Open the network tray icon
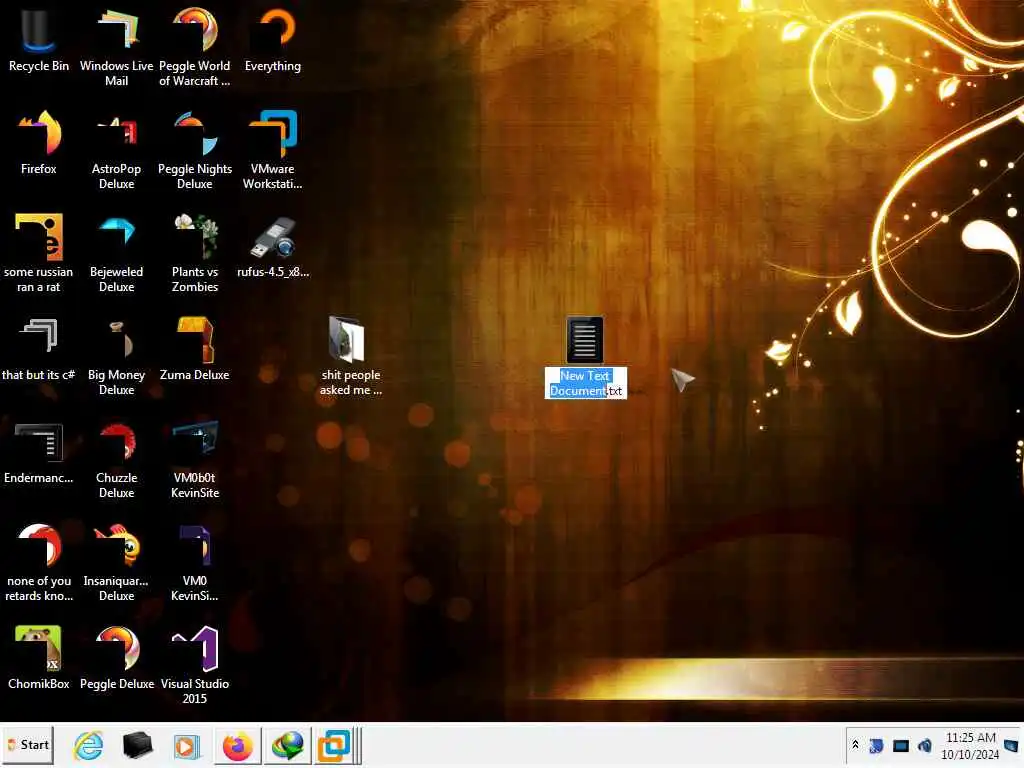This screenshot has width=1024, height=768. coord(901,745)
